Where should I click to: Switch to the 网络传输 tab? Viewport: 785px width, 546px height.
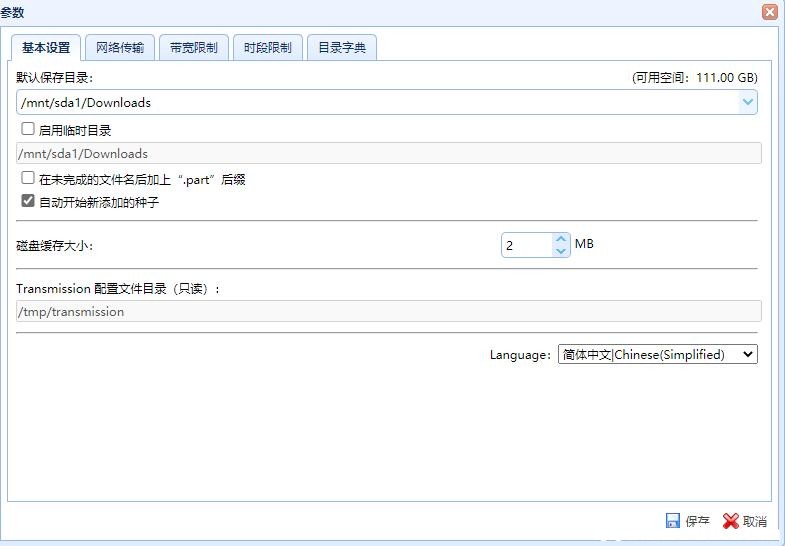(x=120, y=48)
